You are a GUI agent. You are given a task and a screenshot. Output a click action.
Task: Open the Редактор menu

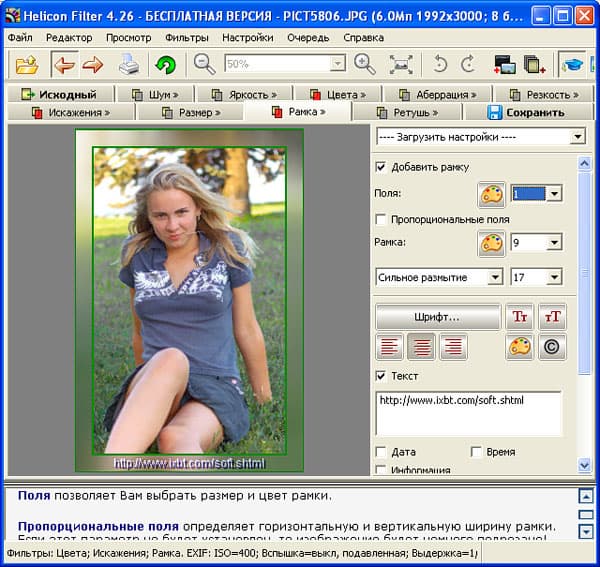pyautogui.click(x=69, y=37)
